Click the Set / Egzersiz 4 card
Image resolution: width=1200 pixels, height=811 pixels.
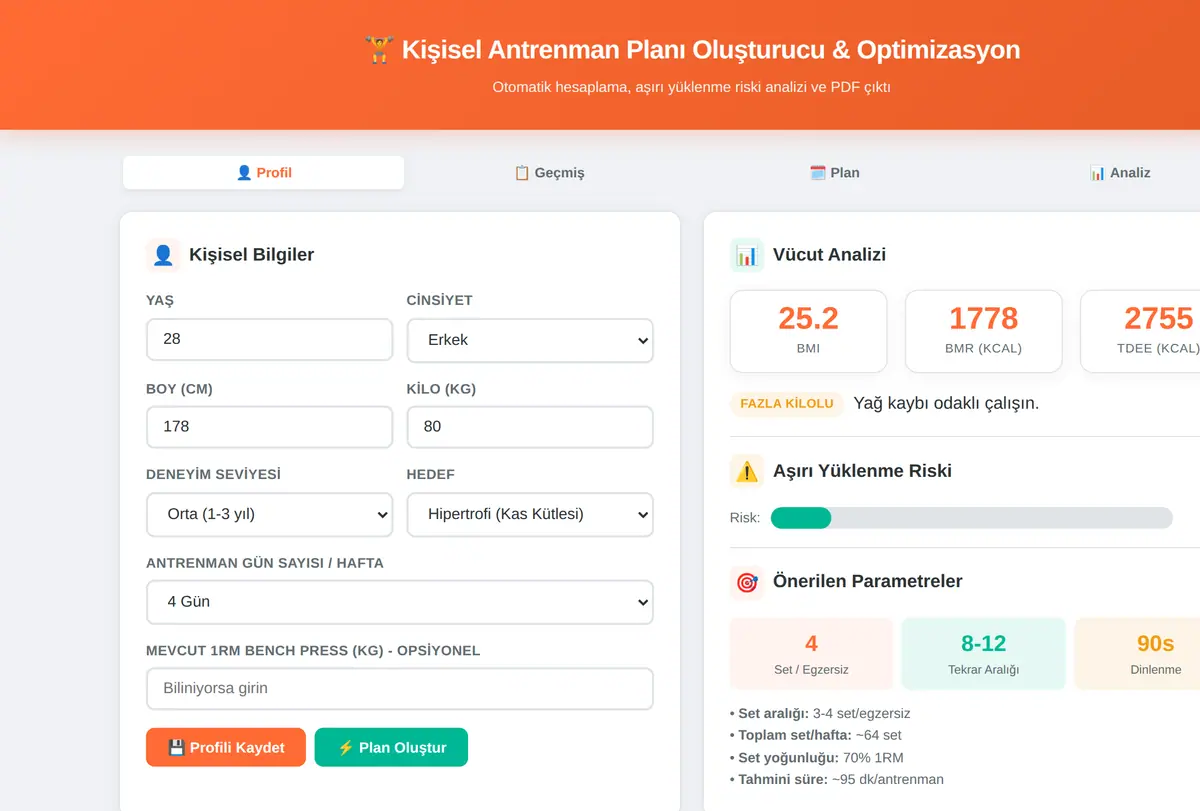(x=811, y=653)
